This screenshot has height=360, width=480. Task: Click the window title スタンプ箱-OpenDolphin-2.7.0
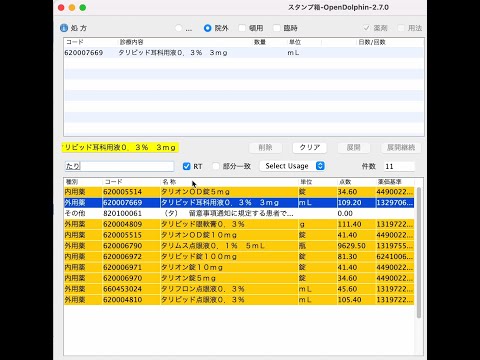338,7
